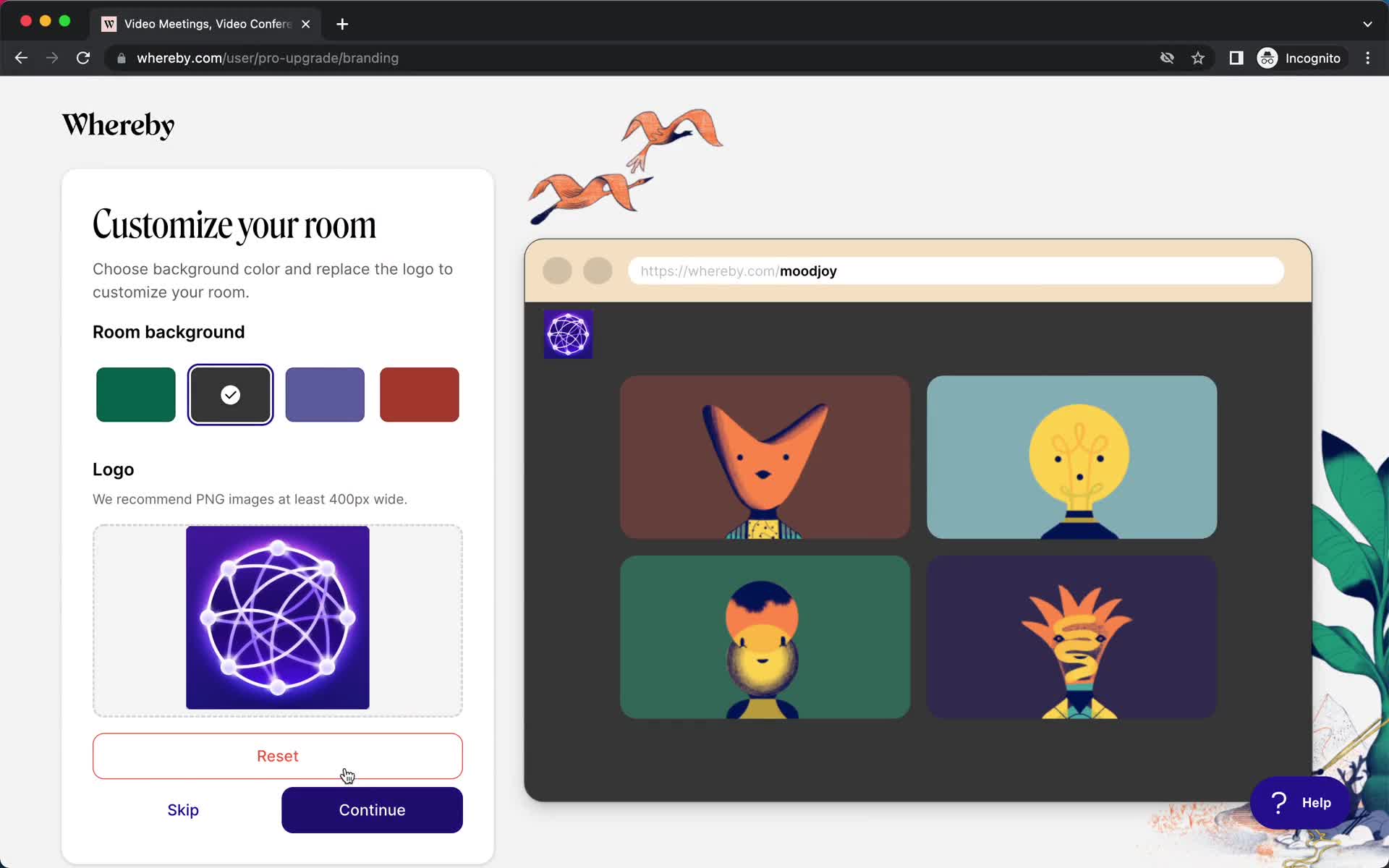Click the purple network logo in room preview
The width and height of the screenshot is (1389, 868).
tap(568, 334)
